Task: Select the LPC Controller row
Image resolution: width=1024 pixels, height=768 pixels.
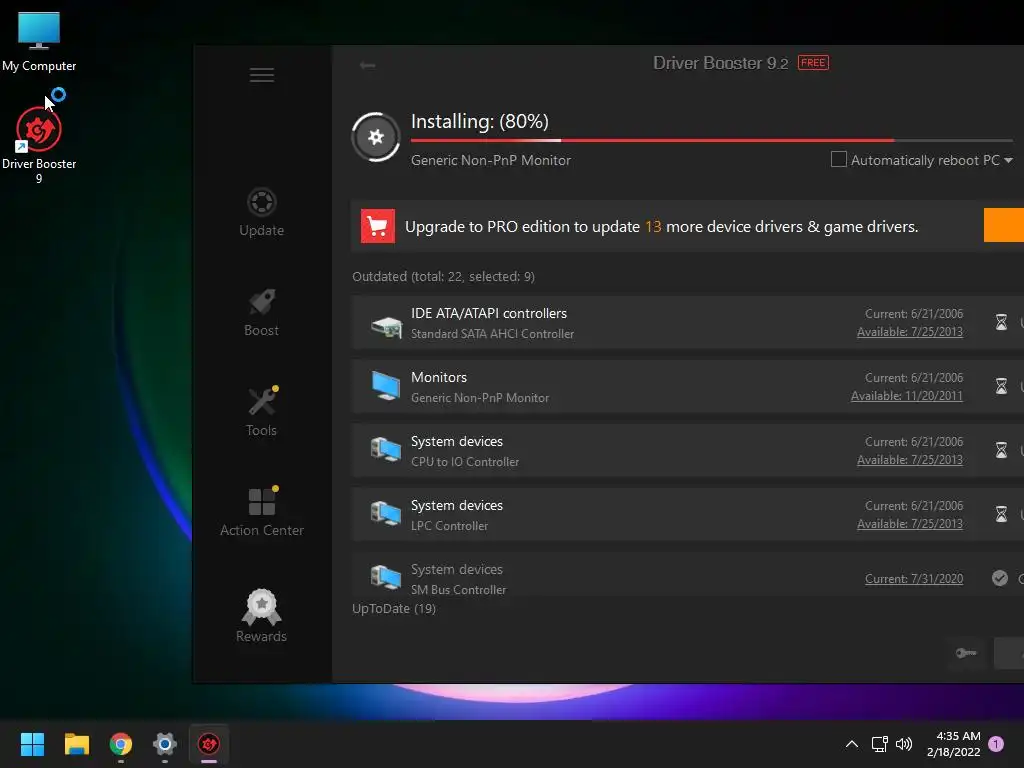Action: 687,515
